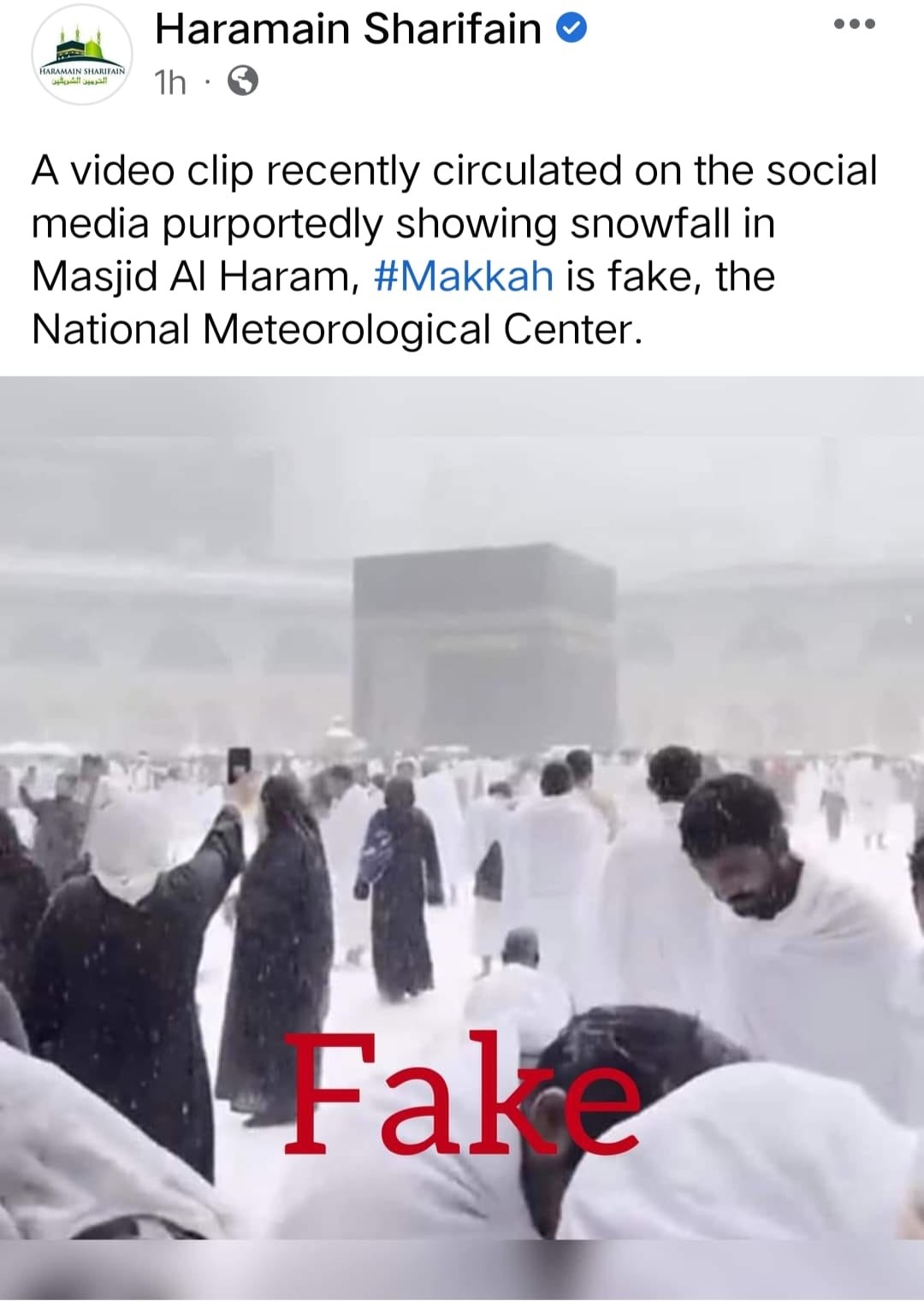Screen dimensions: 924x1307
Task: Click the blue verified badge
Action: pyautogui.click(x=572, y=30)
